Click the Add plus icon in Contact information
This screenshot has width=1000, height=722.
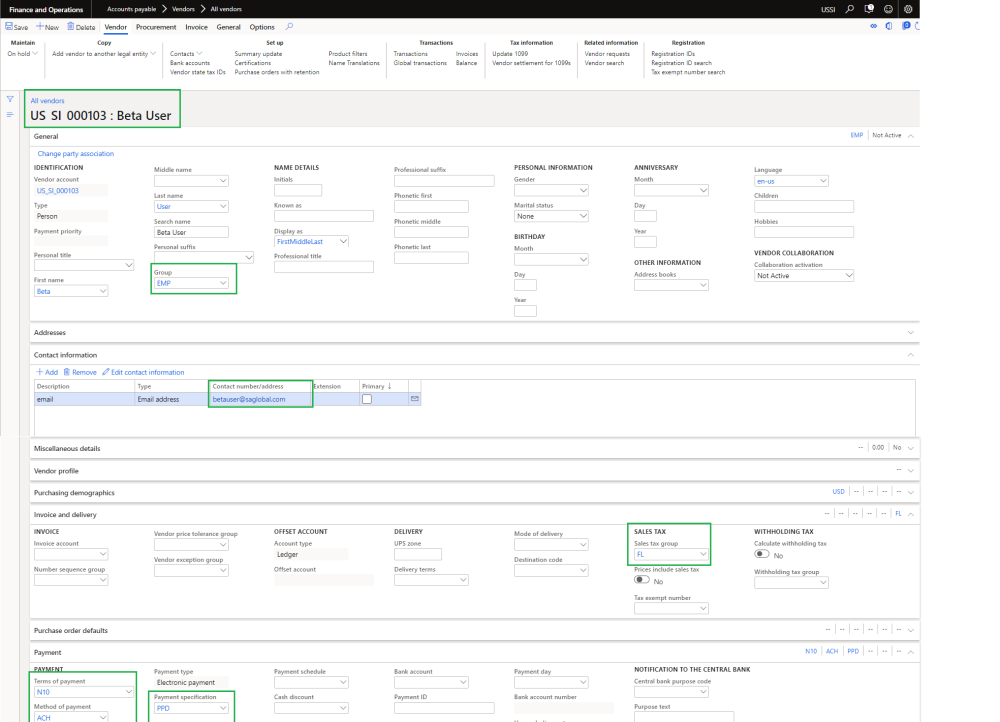click(40, 372)
